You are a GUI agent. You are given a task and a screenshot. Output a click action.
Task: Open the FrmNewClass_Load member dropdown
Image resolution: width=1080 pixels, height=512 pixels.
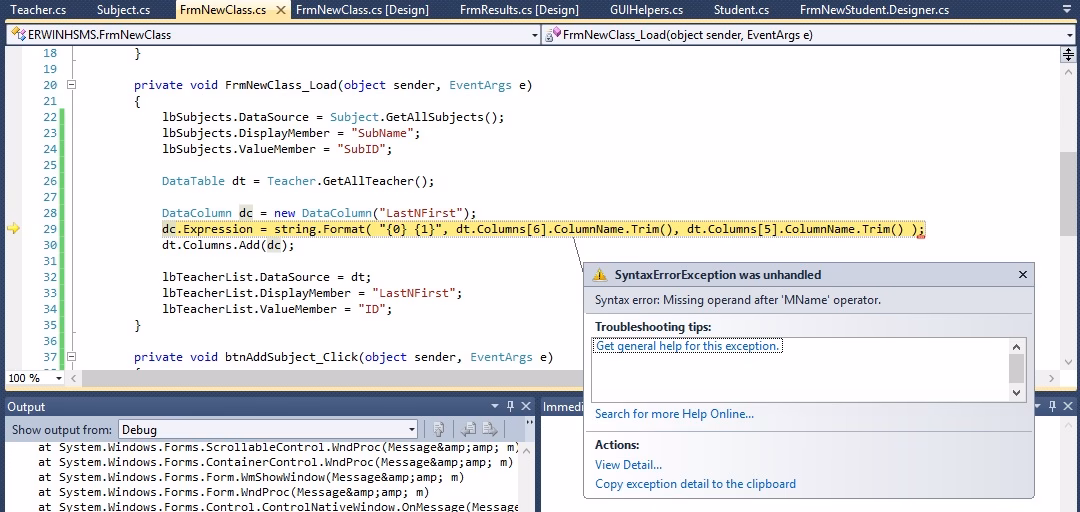tap(1068, 34)
